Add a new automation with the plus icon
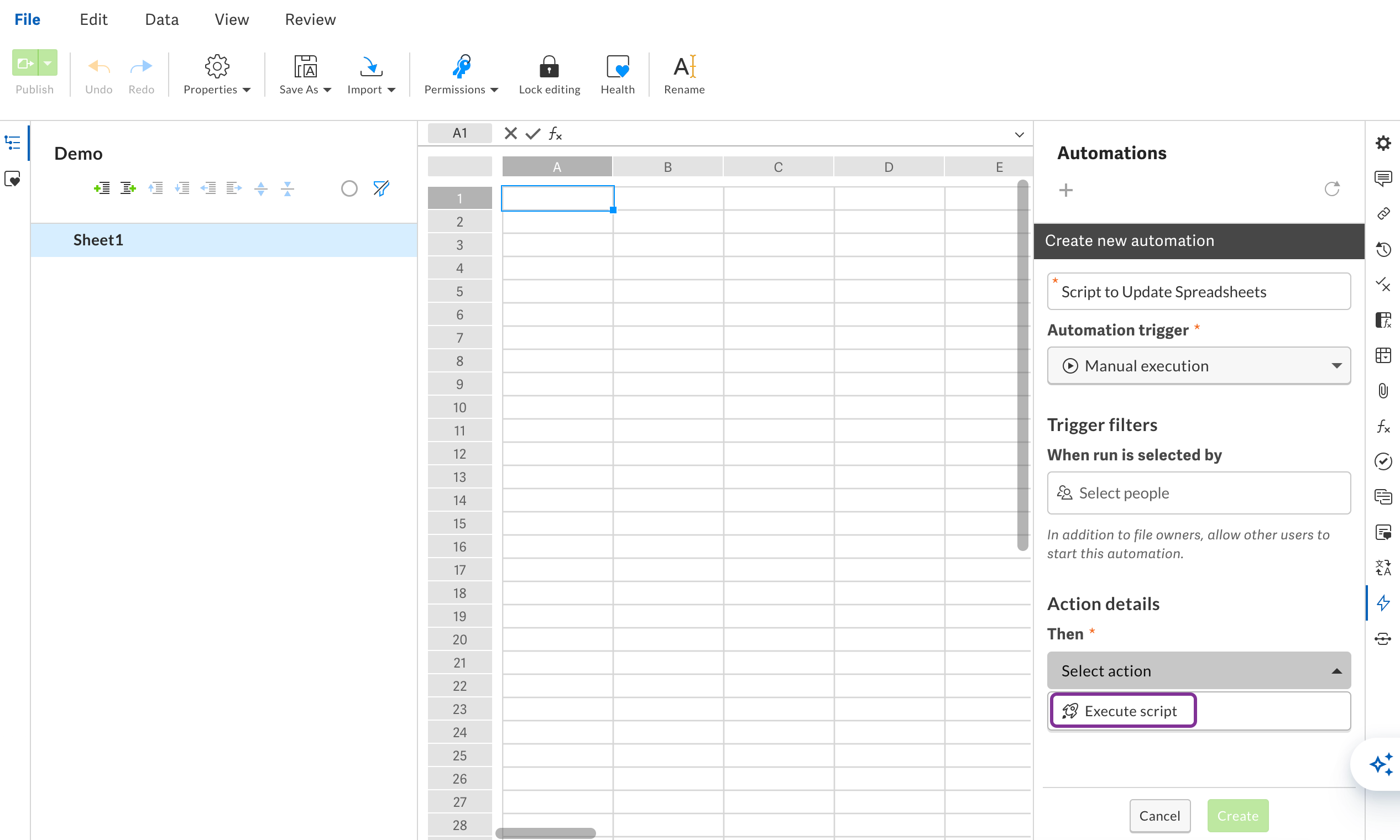This screenshot has width=1400, height=840. point(1065,190)
